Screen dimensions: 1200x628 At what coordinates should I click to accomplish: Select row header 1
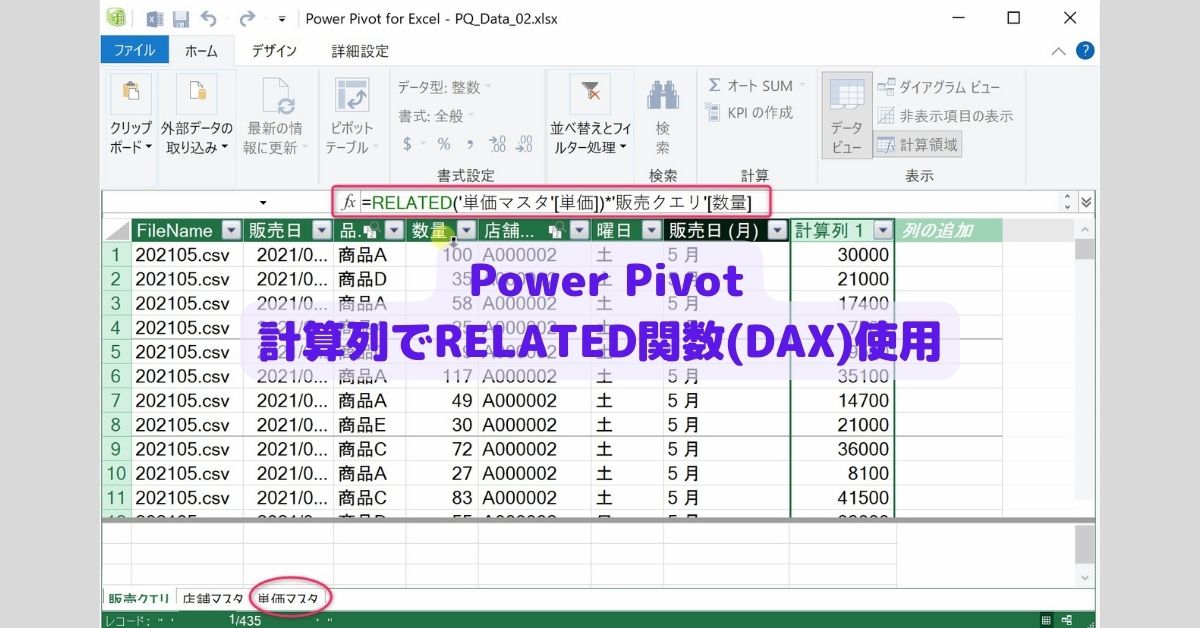point(117,255)
